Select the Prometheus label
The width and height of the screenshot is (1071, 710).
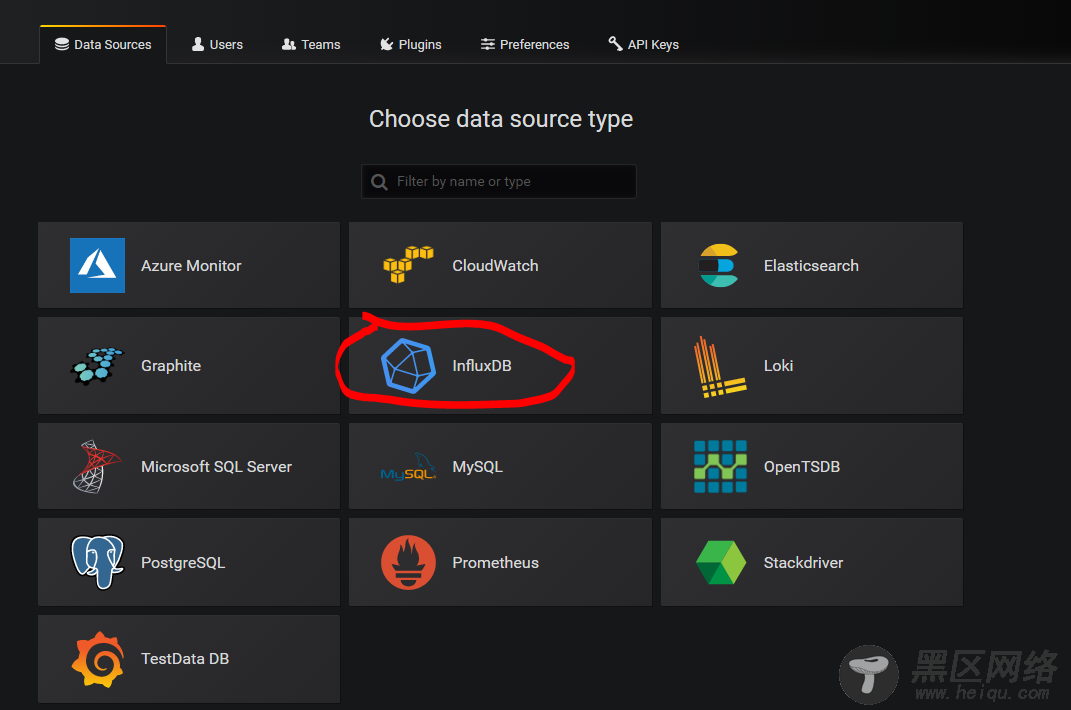click(x=495, y=562)
